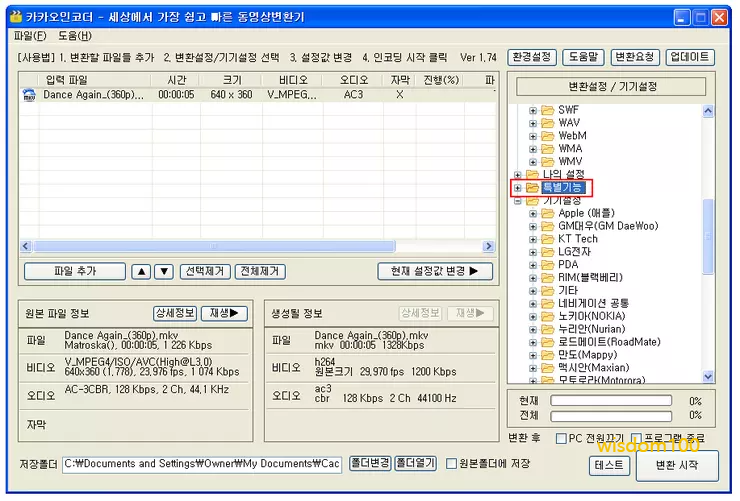Move selected file down with ▼ button
The height and width of the screenshot is (501, 740).
point(164,272)
